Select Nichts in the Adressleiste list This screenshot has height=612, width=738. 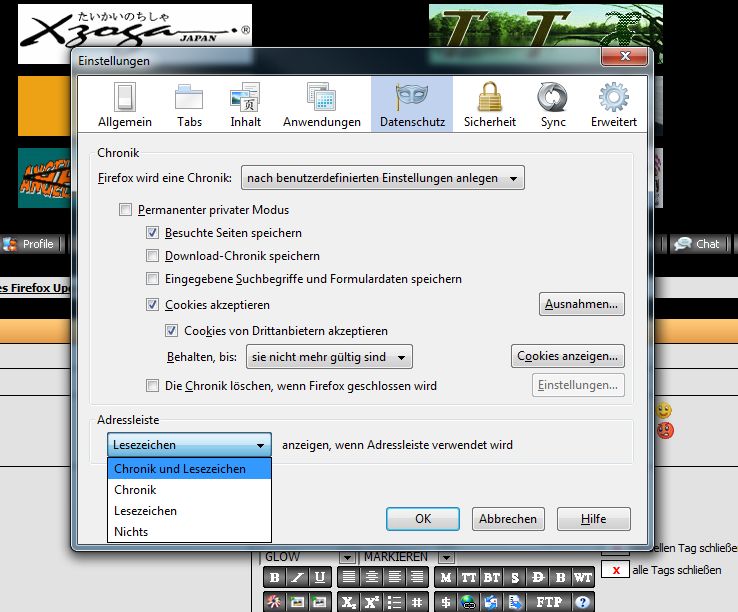click(131, 532)
